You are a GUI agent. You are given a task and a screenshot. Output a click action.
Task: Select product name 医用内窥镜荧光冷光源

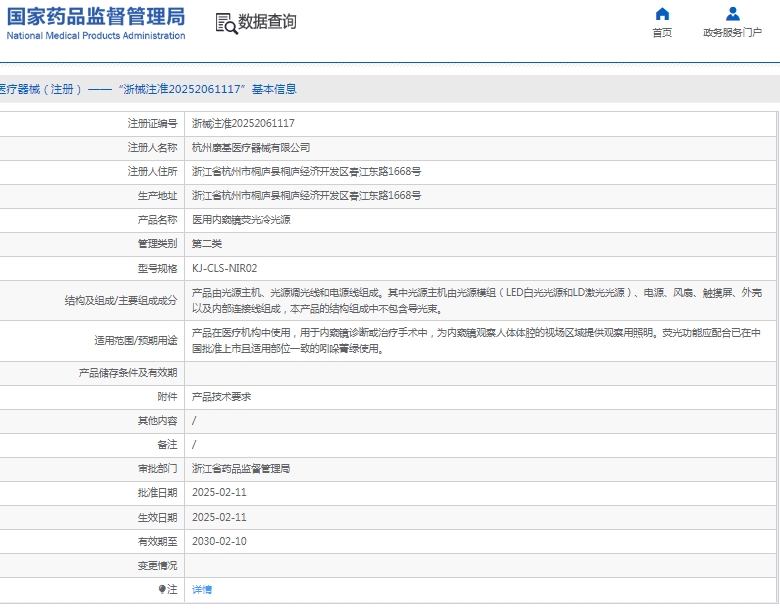[x=241, y=220]
